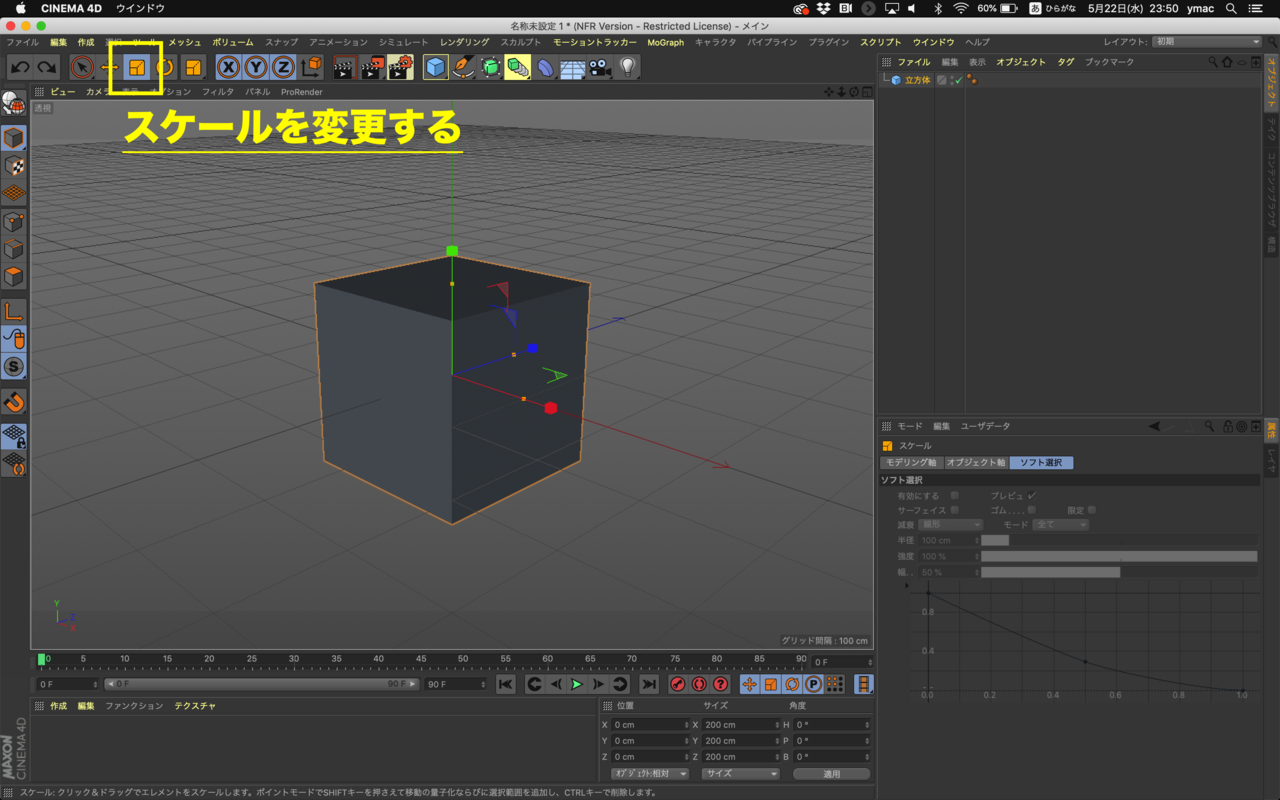This screenshot has width=1280, height=800.
Task: Select 立方体 object in Object Manager
Action: (917, 80)
